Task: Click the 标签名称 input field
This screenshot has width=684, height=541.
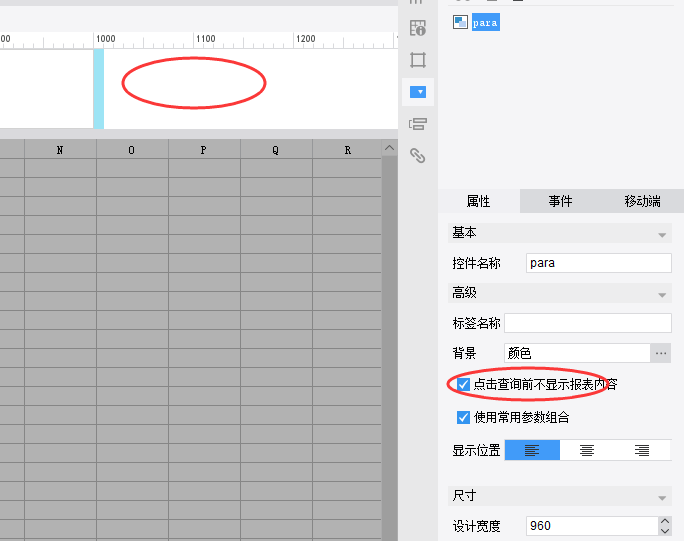Action: (x=588, y=323)
